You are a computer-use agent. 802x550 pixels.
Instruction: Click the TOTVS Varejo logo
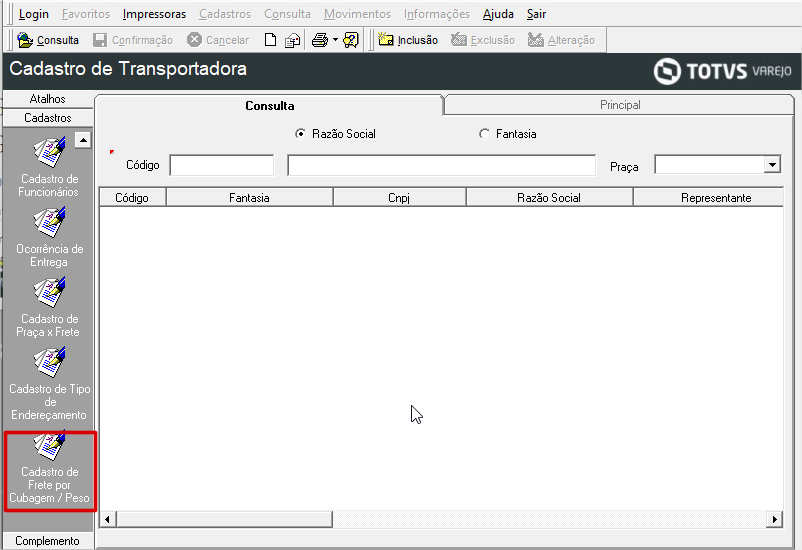(x=722, y=71)
